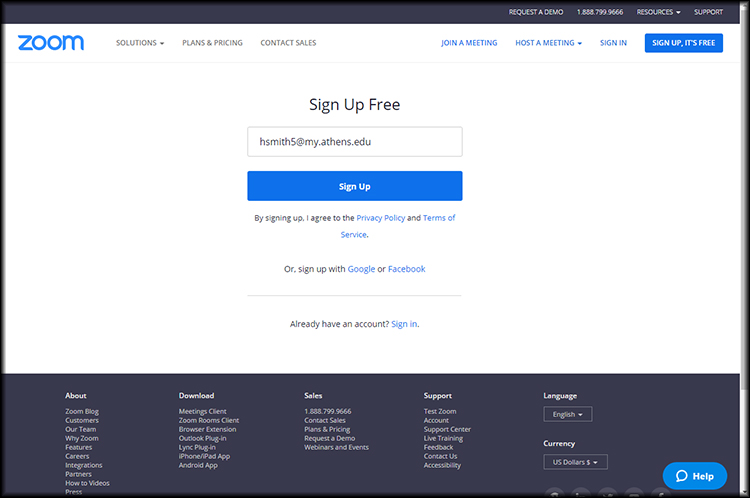Go to Plans & Pricing in the navigation bar

[212, 43]
